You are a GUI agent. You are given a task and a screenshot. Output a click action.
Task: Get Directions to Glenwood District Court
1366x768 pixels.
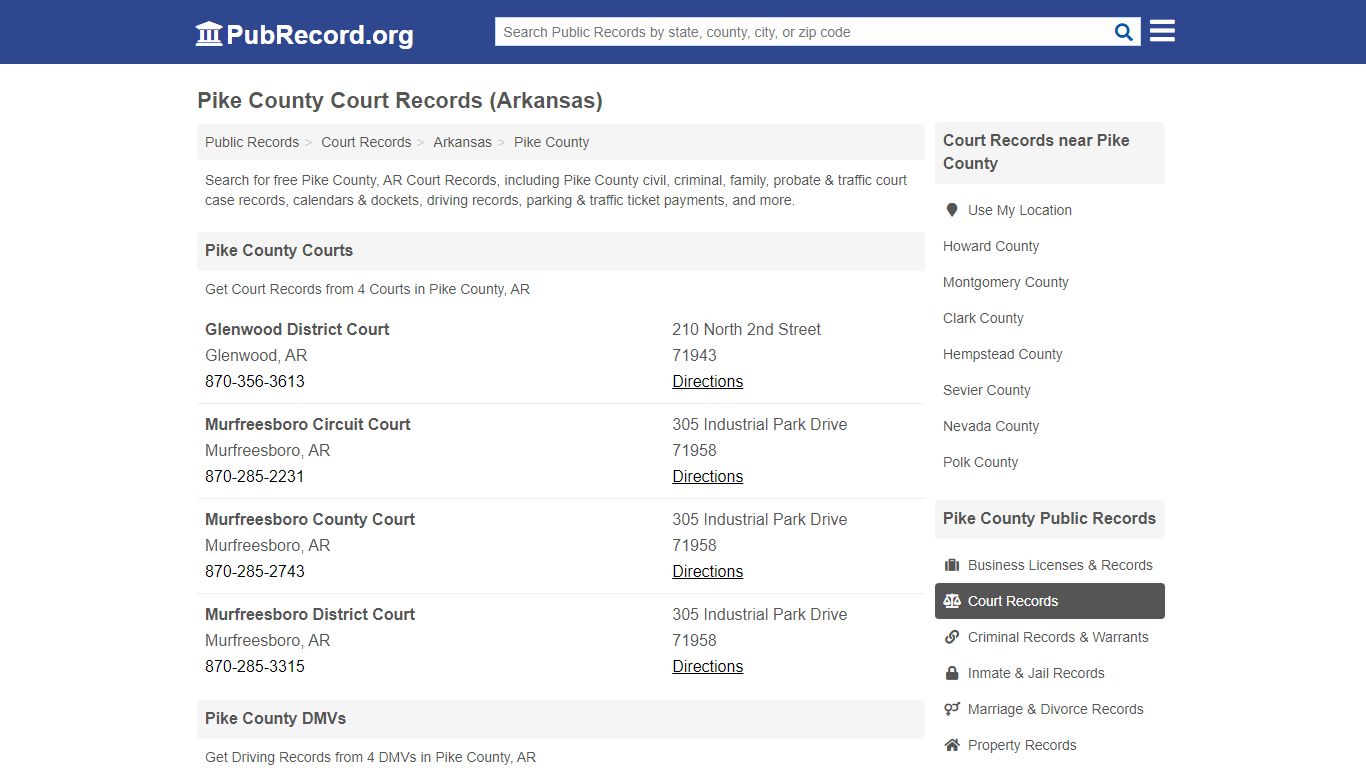pyautogui.click(x=708, y=381)
